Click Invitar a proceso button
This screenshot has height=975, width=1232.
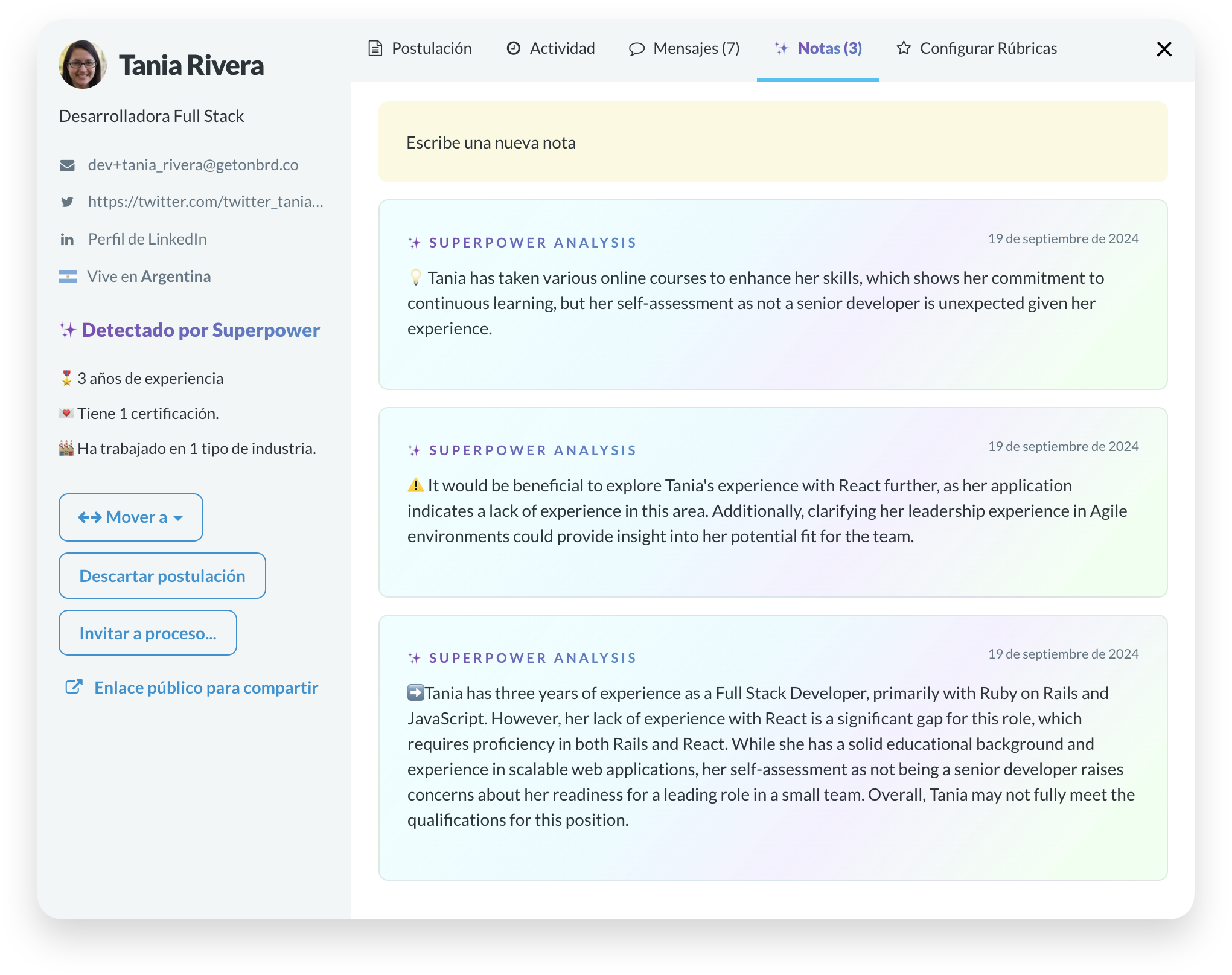[148, 633]
